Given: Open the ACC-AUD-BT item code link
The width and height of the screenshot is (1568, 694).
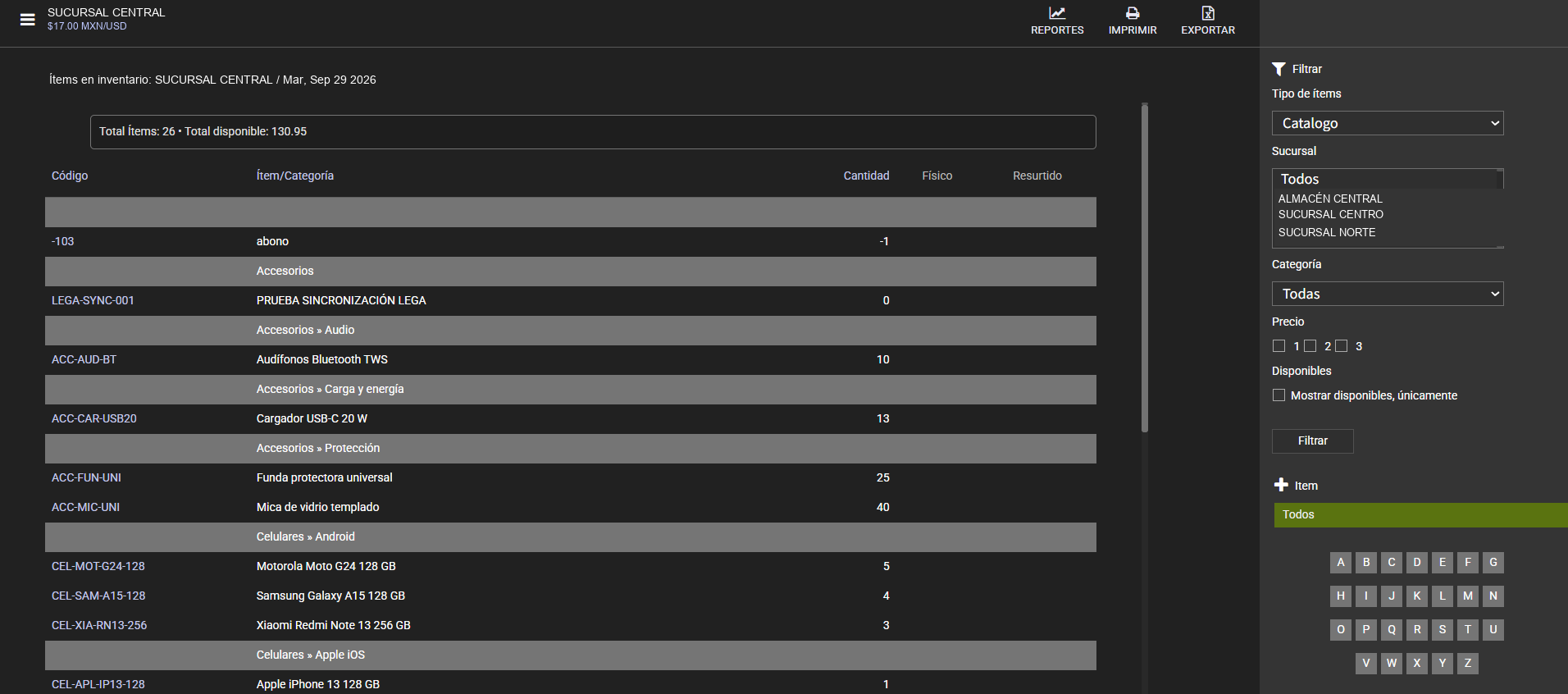Looking at the screenshot, I should tap(84, 359).
